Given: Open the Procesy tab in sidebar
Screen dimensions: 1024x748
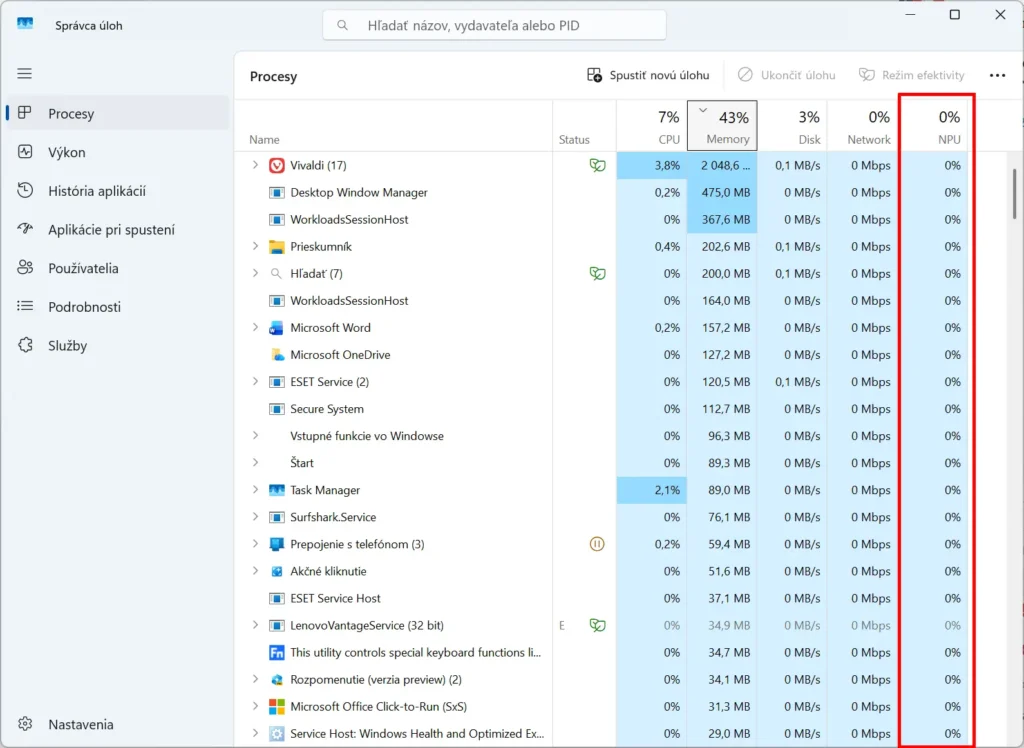Looking at the screenshot, I should coord(118,114).
